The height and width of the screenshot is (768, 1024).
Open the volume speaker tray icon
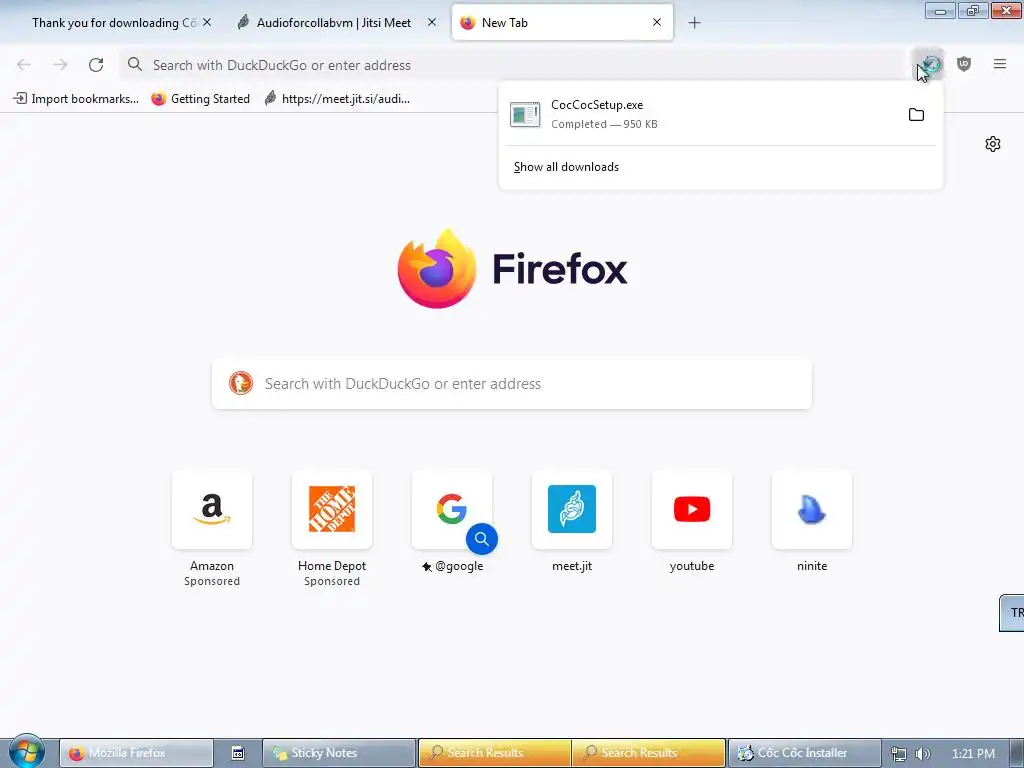coord(923,754)
